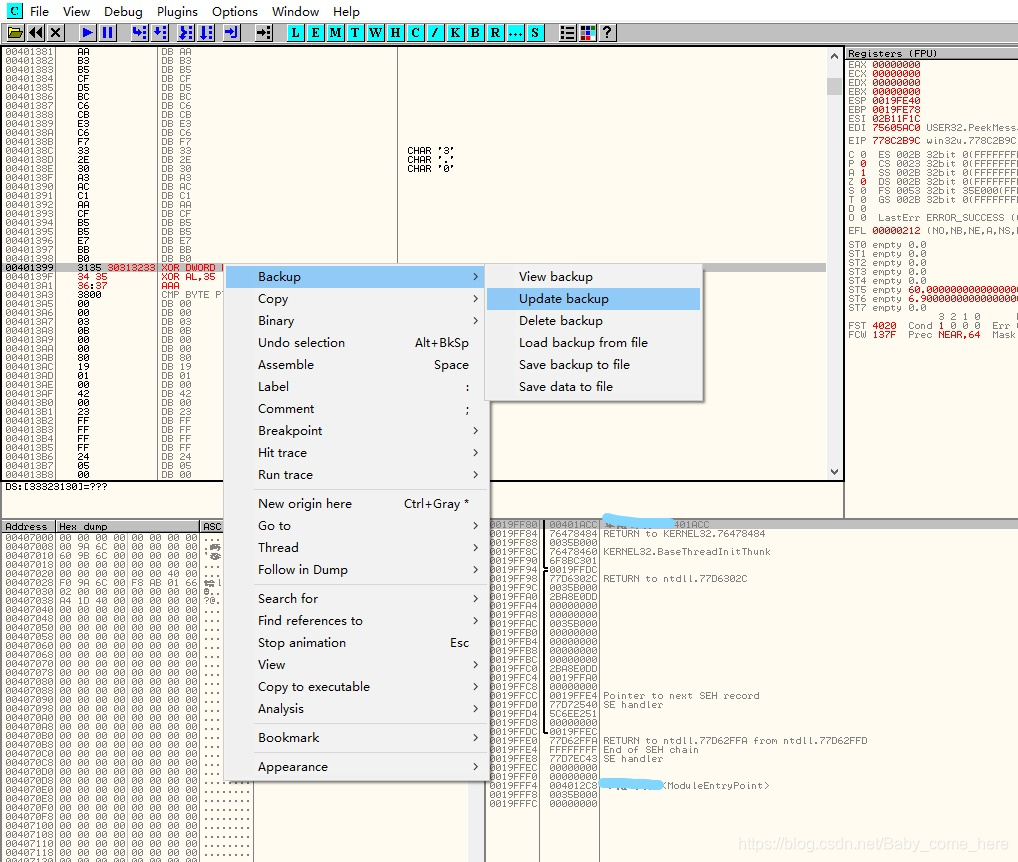Click the Trace over toolbar icon
Viewport: 1018px width, 862px height.
pyautogui.click(x=206, y=32)
